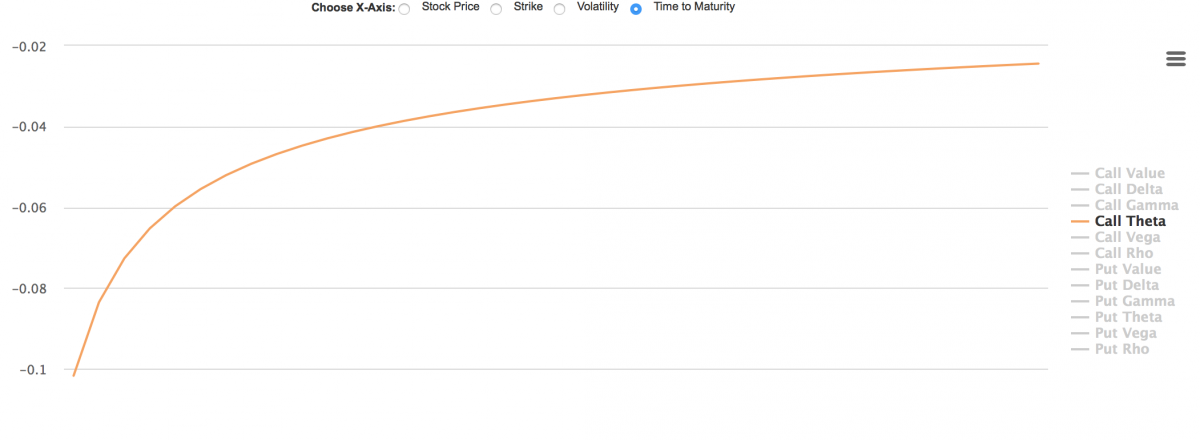
Task: Select the Stock Price x-axis radio button
Action: coord(404,9)
